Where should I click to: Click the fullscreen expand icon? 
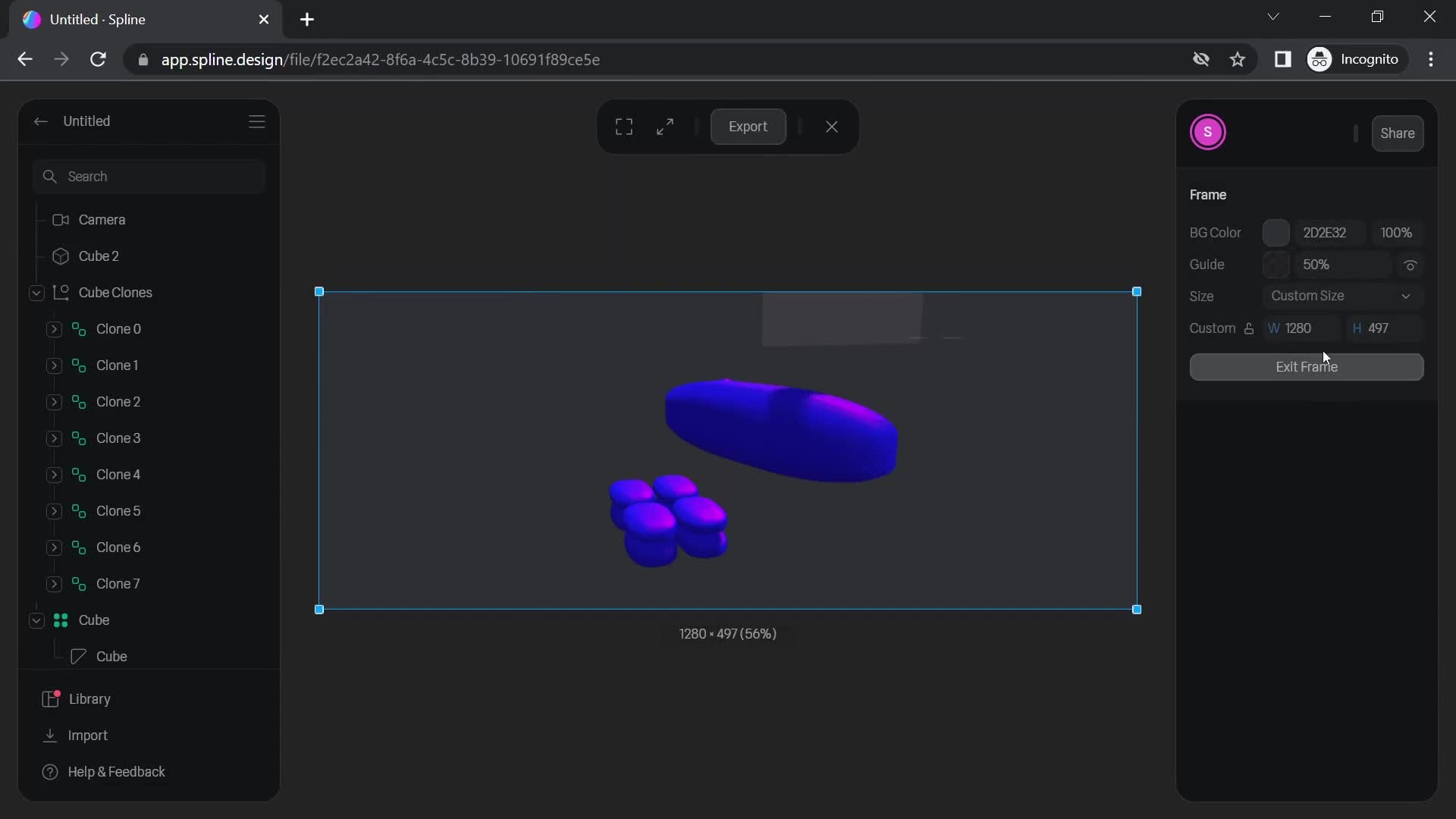pos(664,126)
